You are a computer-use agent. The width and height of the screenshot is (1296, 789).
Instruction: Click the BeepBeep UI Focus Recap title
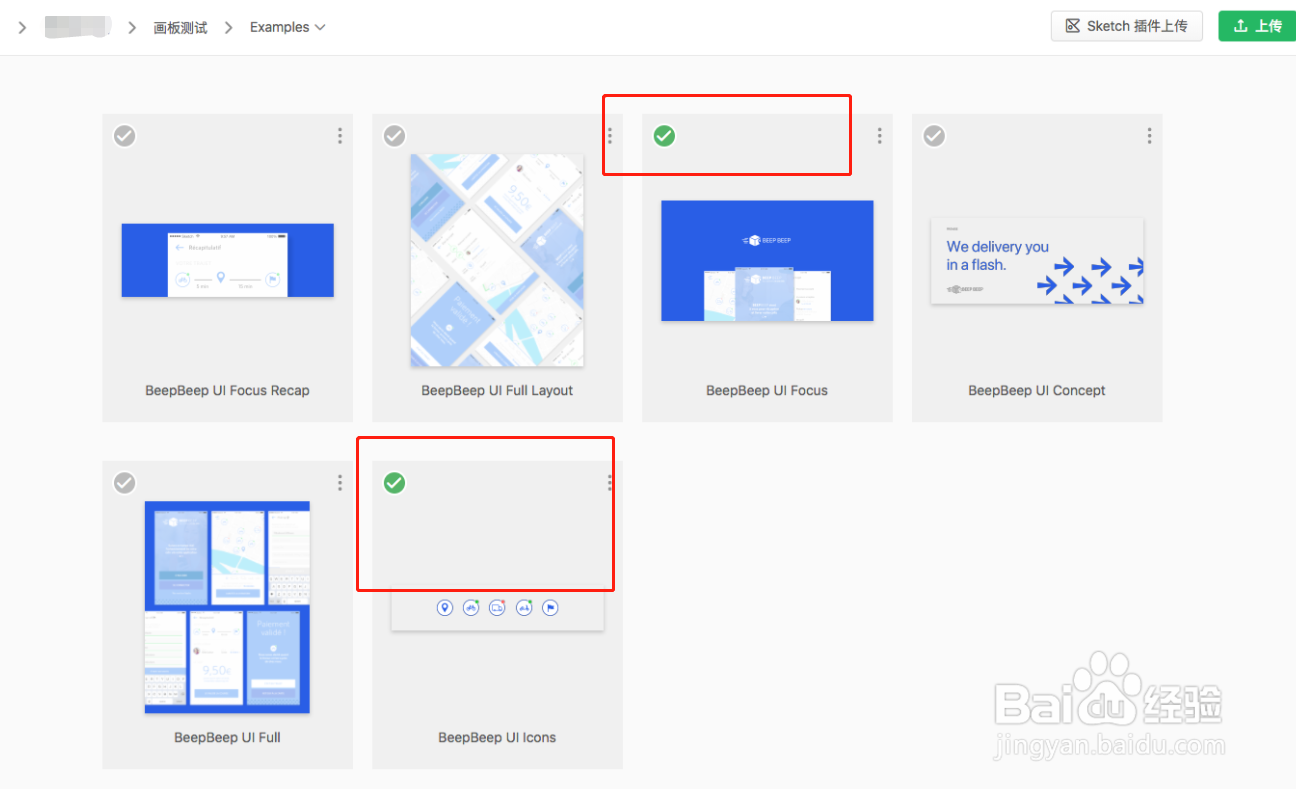227,391
